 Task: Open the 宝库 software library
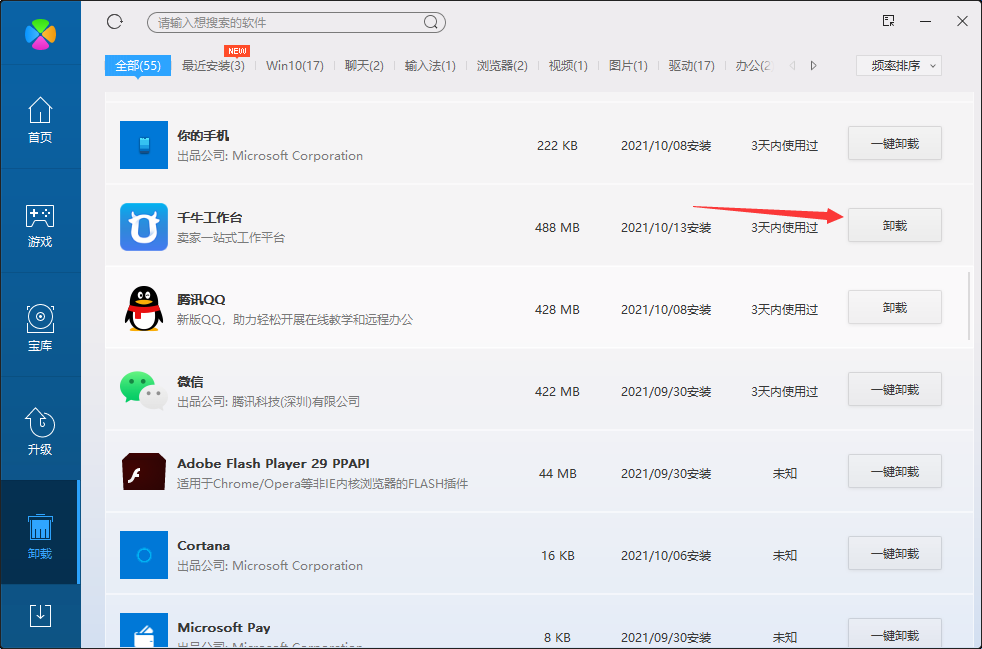(40, 328)
